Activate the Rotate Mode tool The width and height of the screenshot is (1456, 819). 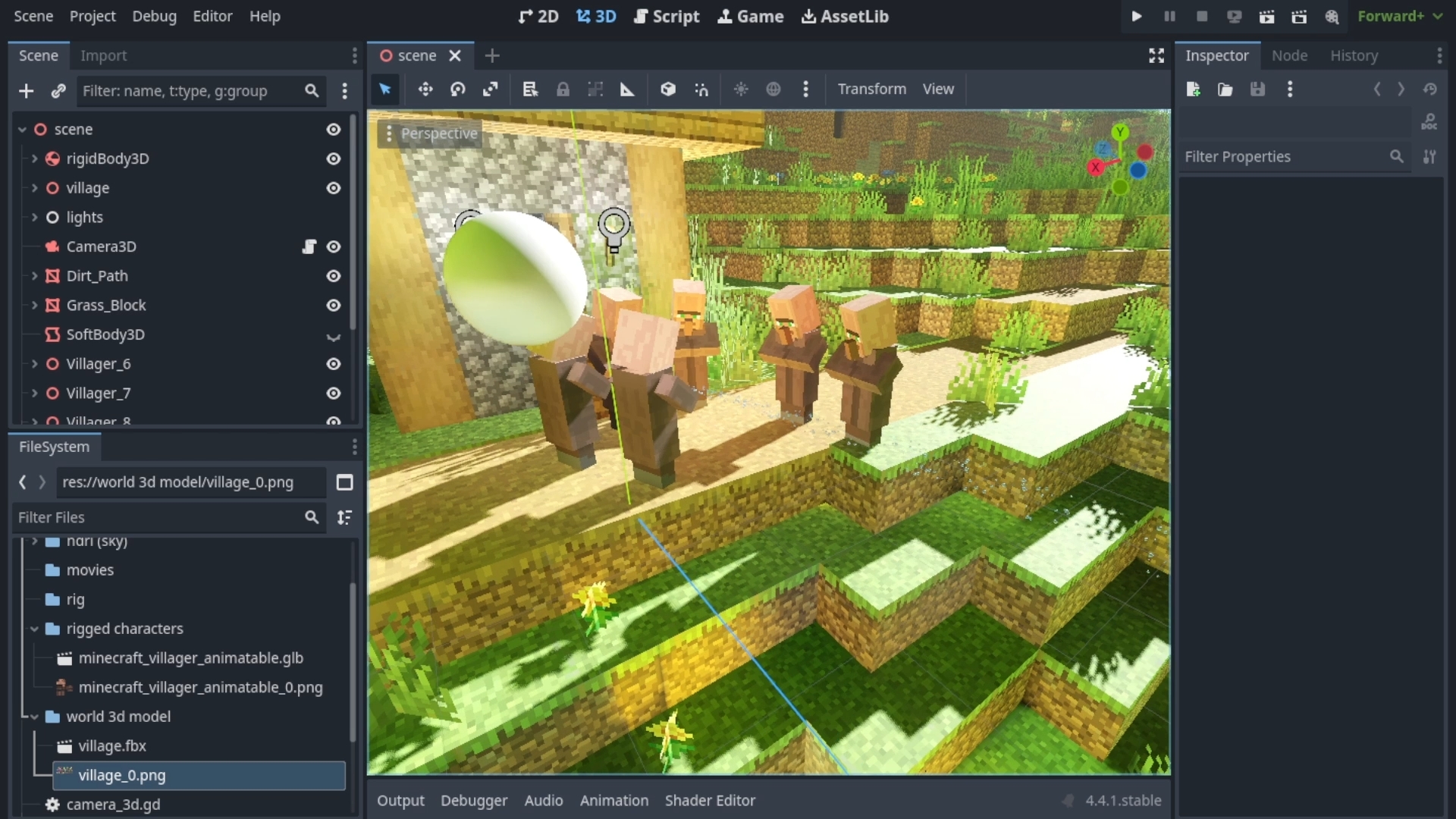click(x=458, y=89)
